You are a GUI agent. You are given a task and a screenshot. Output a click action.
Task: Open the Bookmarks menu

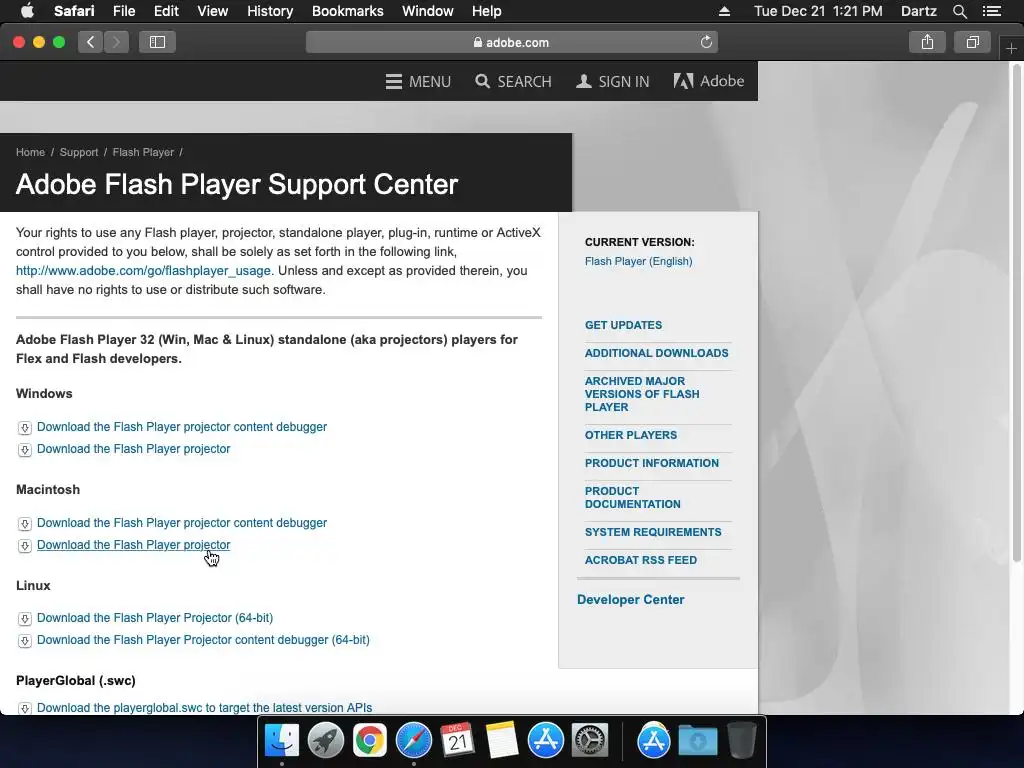click(x=347, y=11)
